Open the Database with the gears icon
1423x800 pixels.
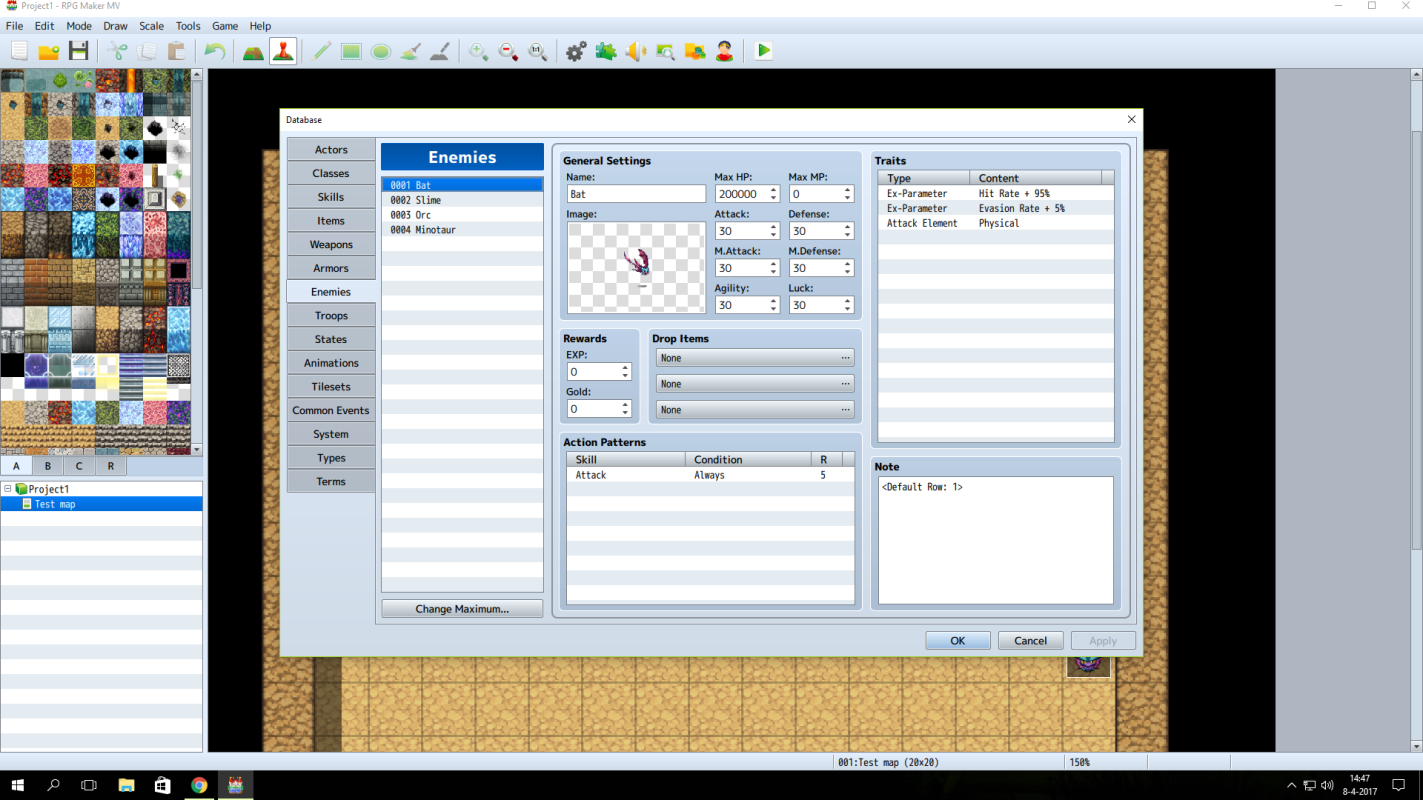pos(576,51)
